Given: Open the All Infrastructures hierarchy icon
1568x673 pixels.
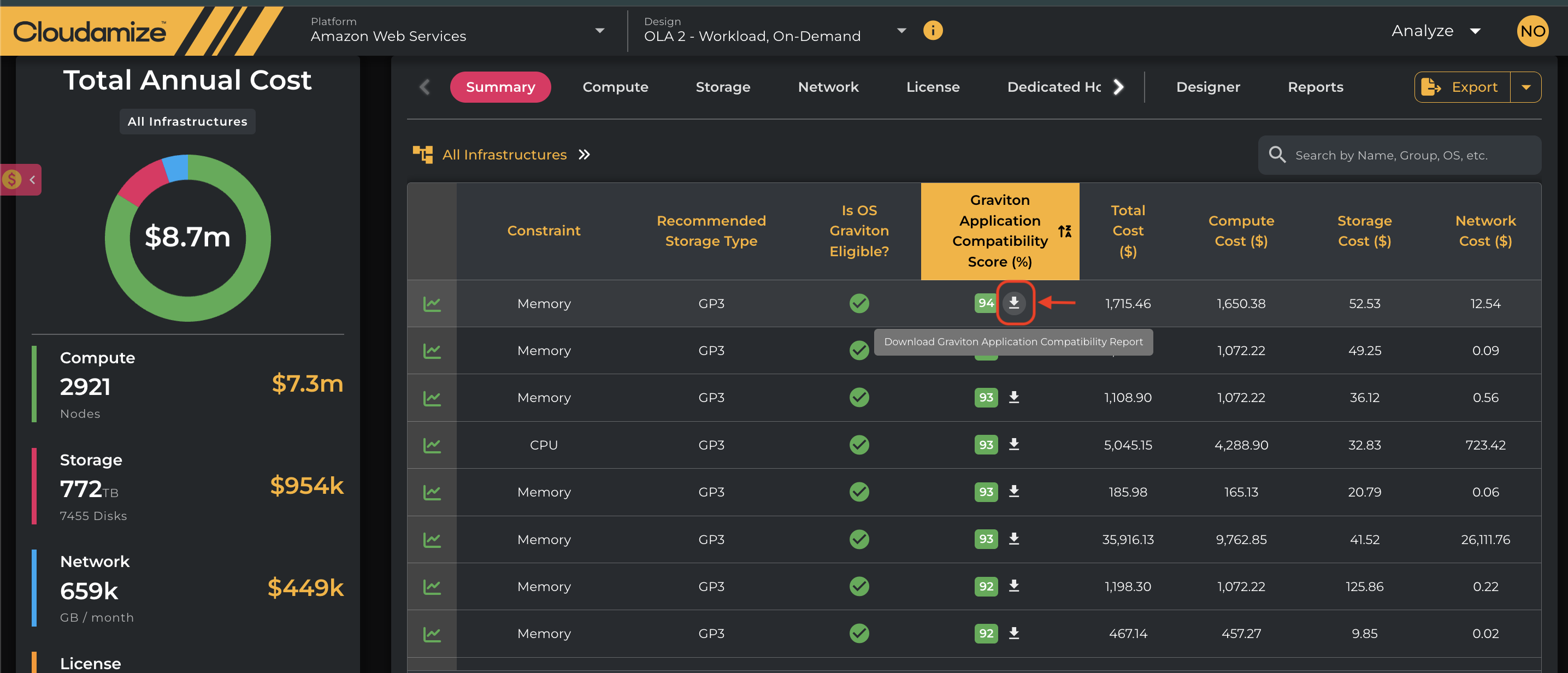Looking at the screenshot, I should [x=422, y=155].
